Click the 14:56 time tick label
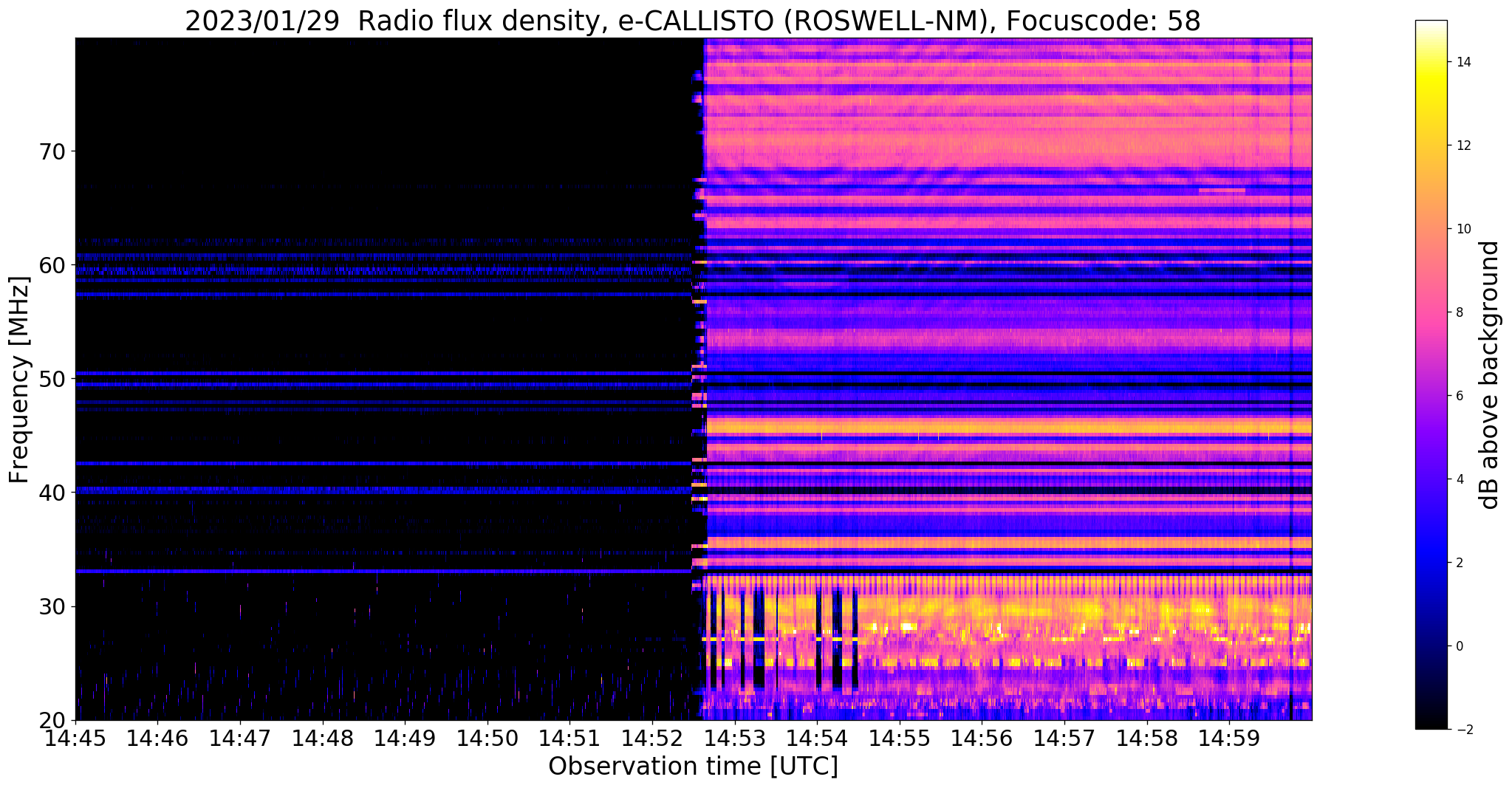Screen dimensions: 1512x788 pyautogui.click(x=982, y=738)
